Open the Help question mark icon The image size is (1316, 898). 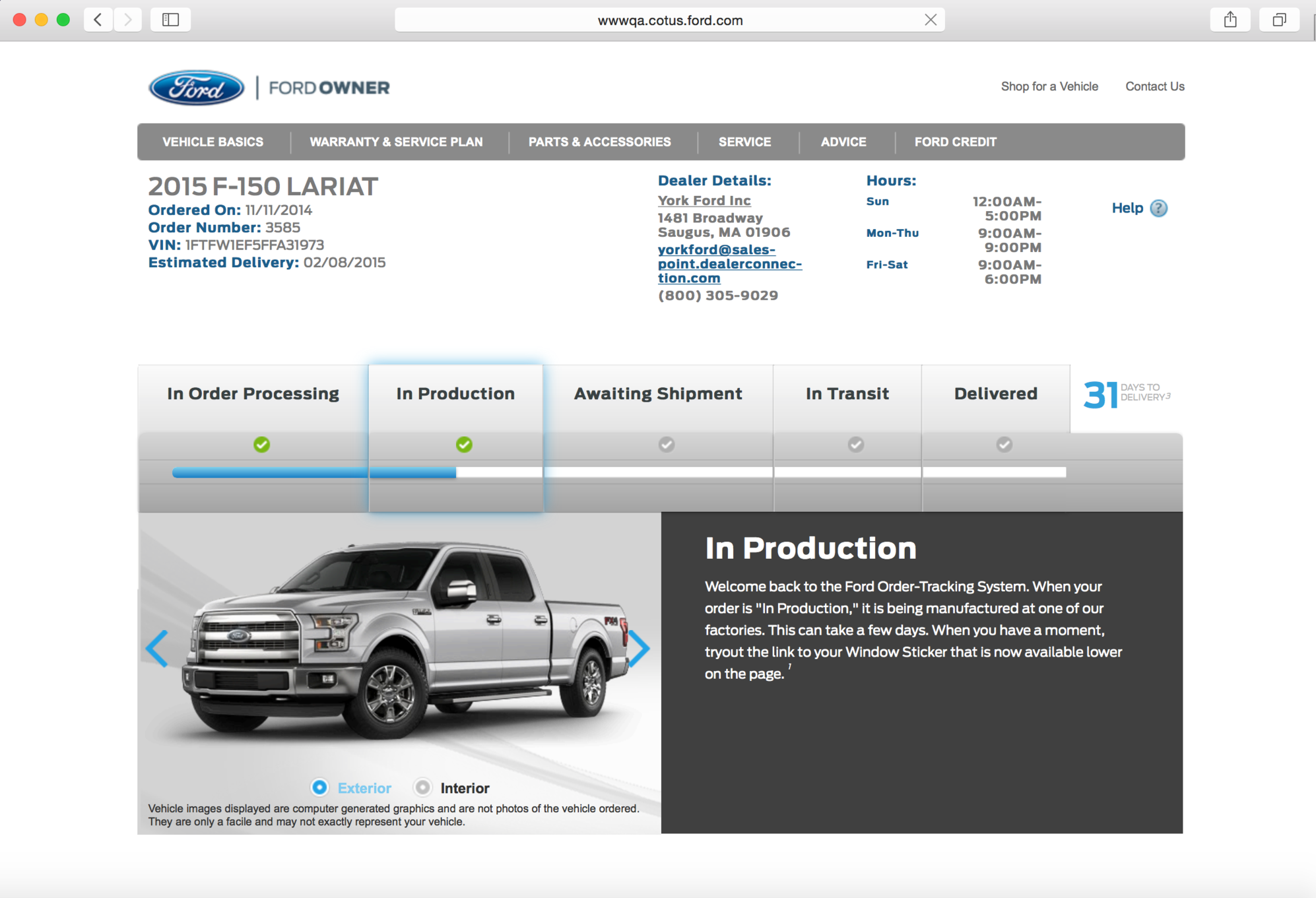click(x=1159, y=208)
